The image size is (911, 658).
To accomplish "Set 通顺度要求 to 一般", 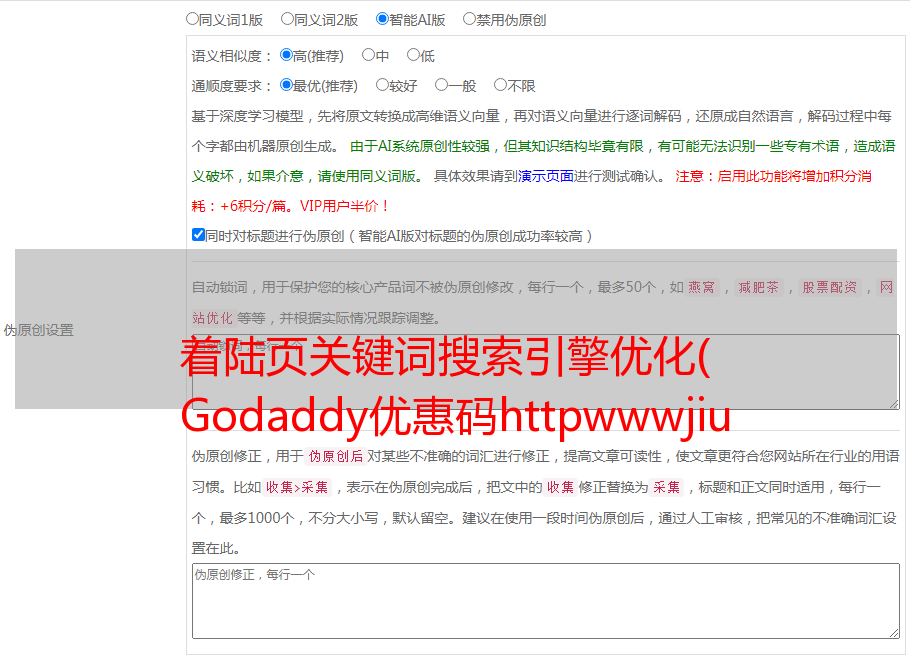I will [441, 85].
